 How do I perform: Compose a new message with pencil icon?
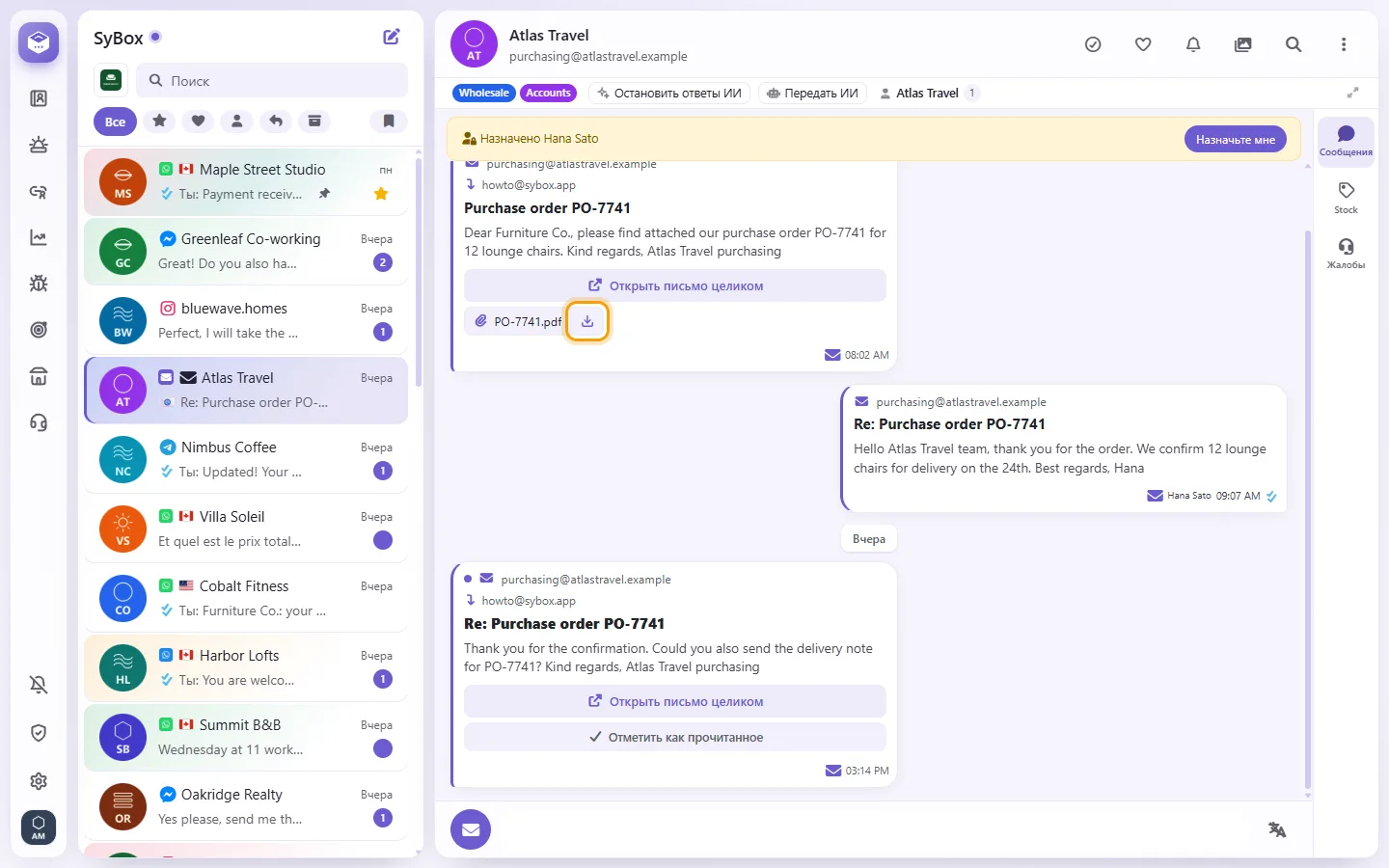point(392,37)
